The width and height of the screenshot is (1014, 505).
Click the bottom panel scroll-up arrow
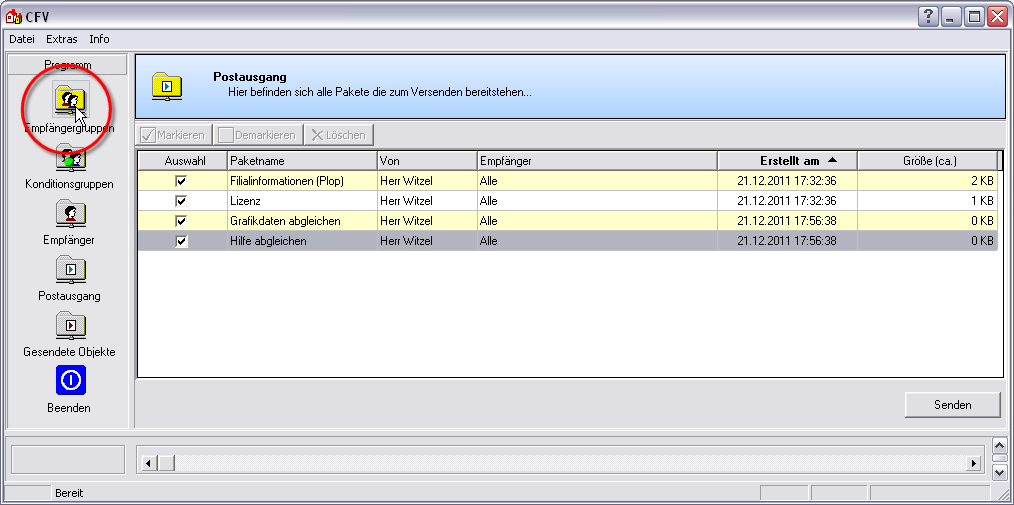999,445
